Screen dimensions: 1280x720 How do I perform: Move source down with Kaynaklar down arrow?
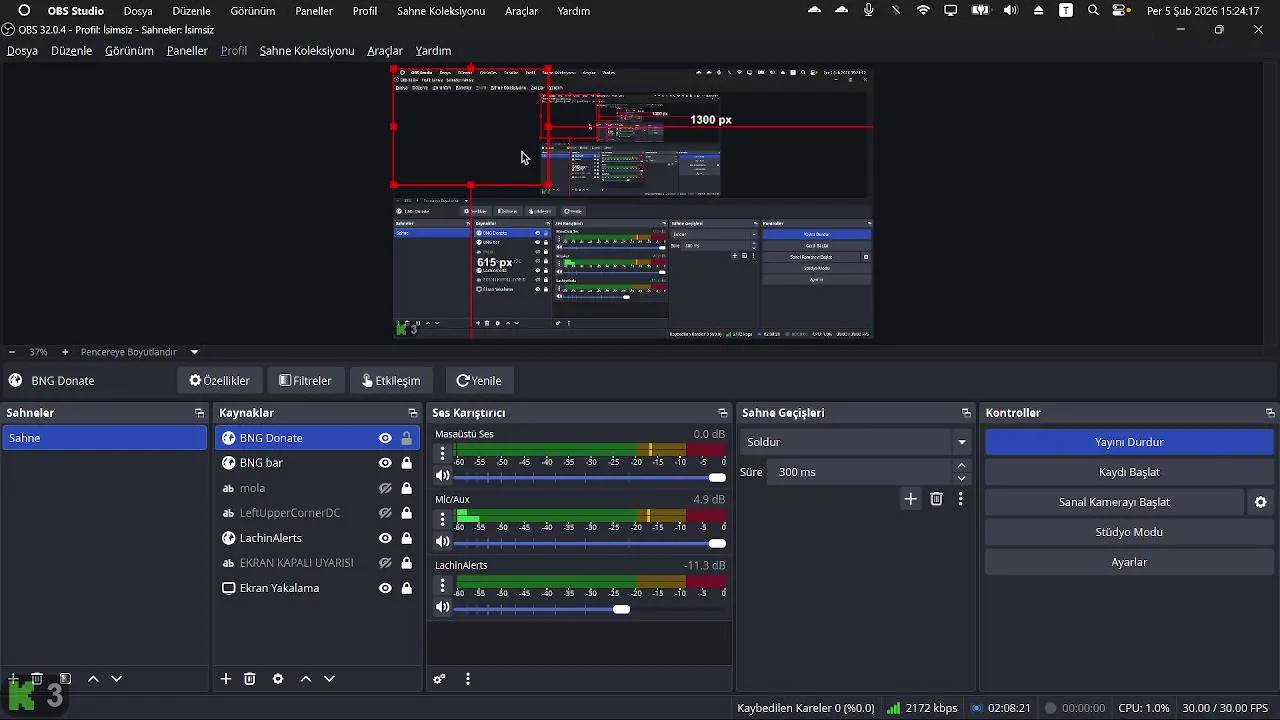pyautogui.click(x=329, y=679)
